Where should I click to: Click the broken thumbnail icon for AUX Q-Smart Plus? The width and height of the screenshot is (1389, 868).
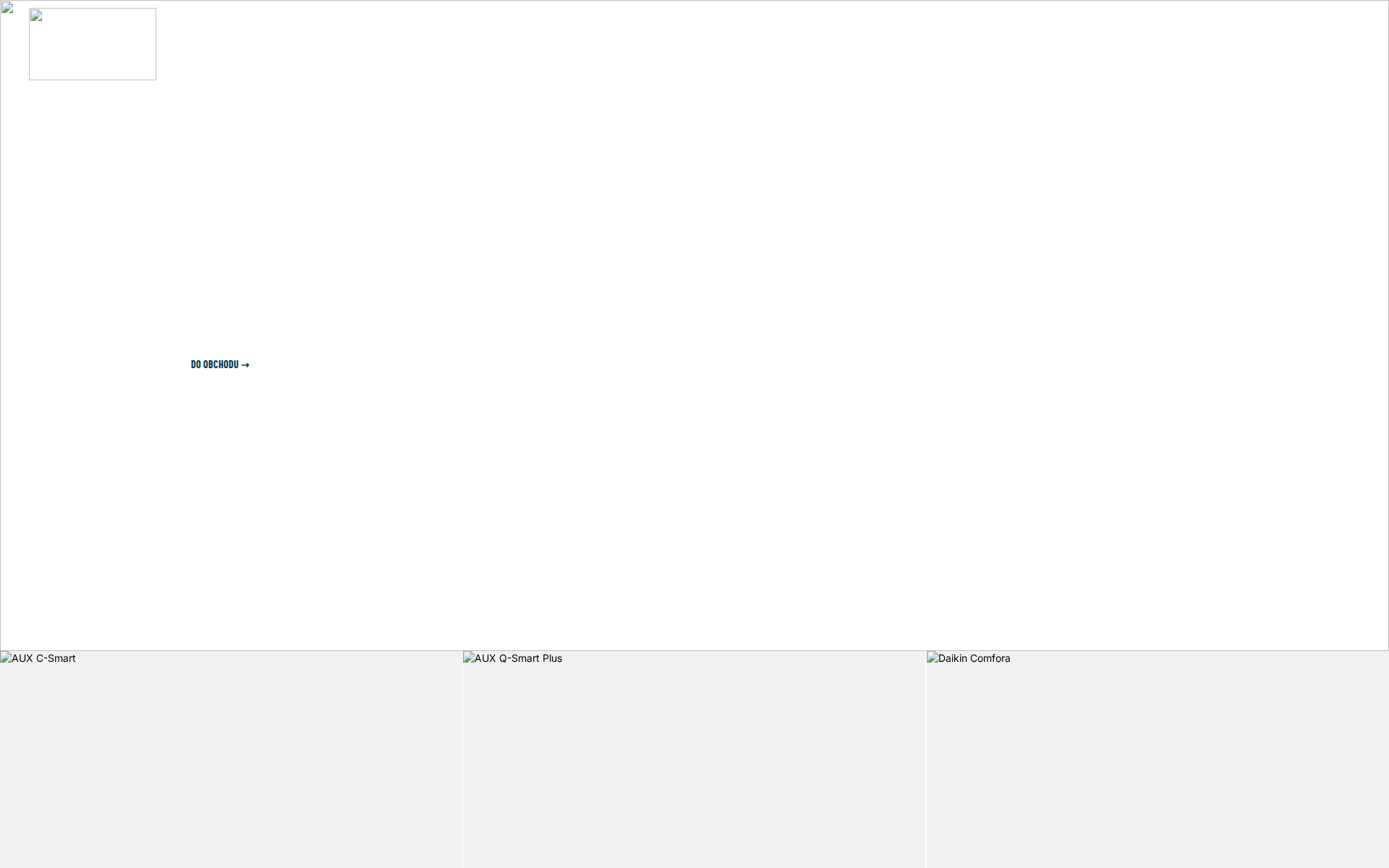point(468,659)
